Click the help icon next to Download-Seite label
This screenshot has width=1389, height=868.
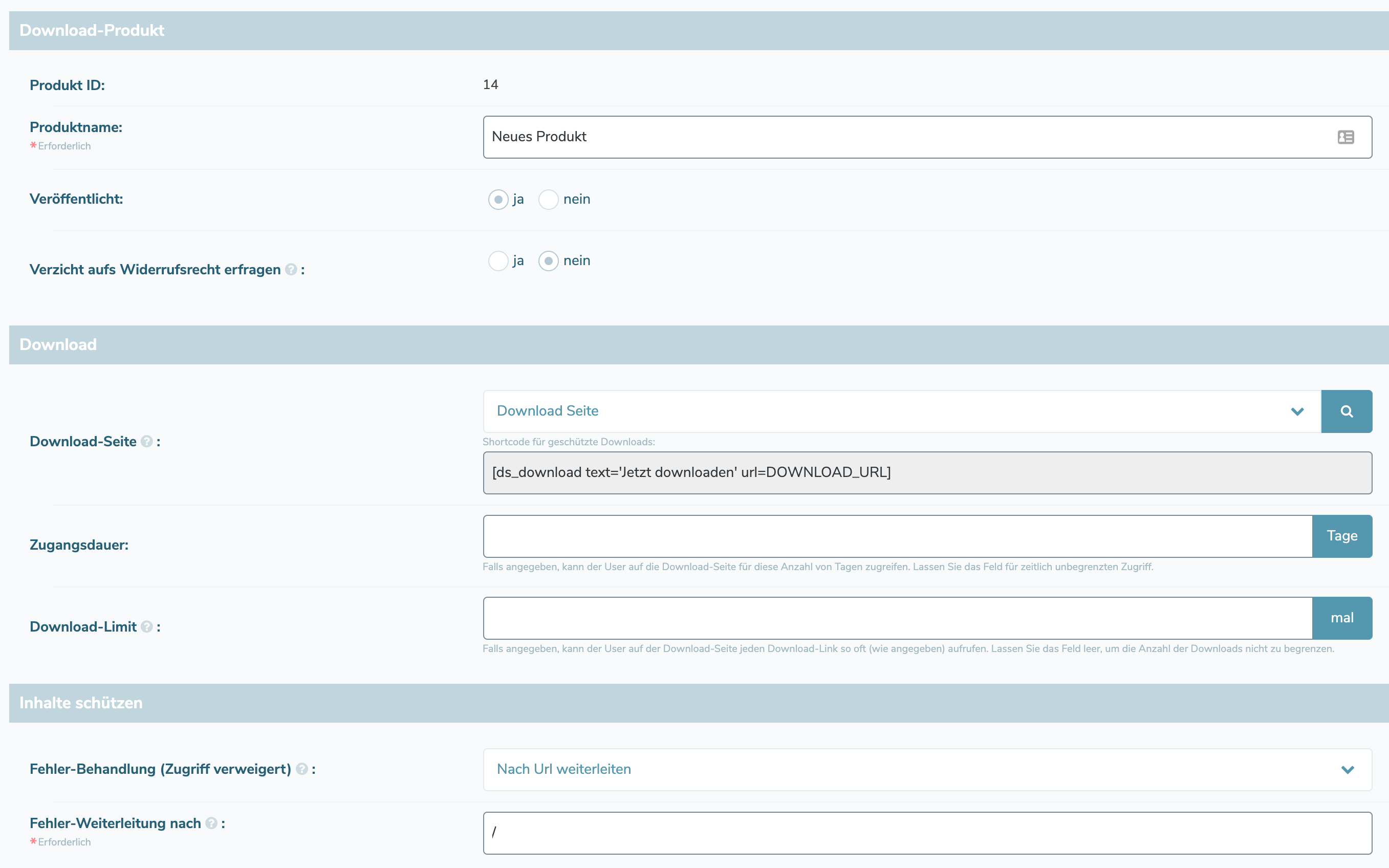tap(147, 442)
